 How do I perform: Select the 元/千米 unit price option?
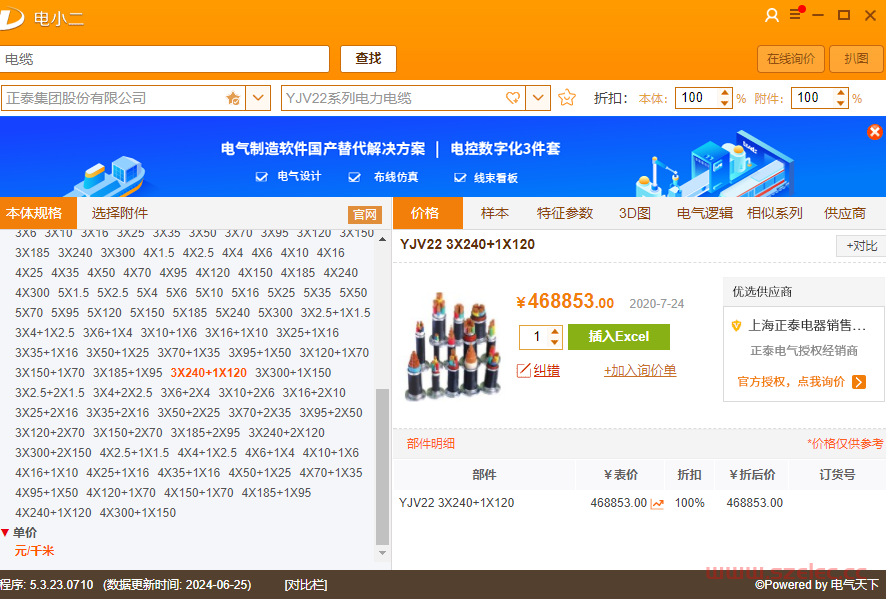coord(34,551)
